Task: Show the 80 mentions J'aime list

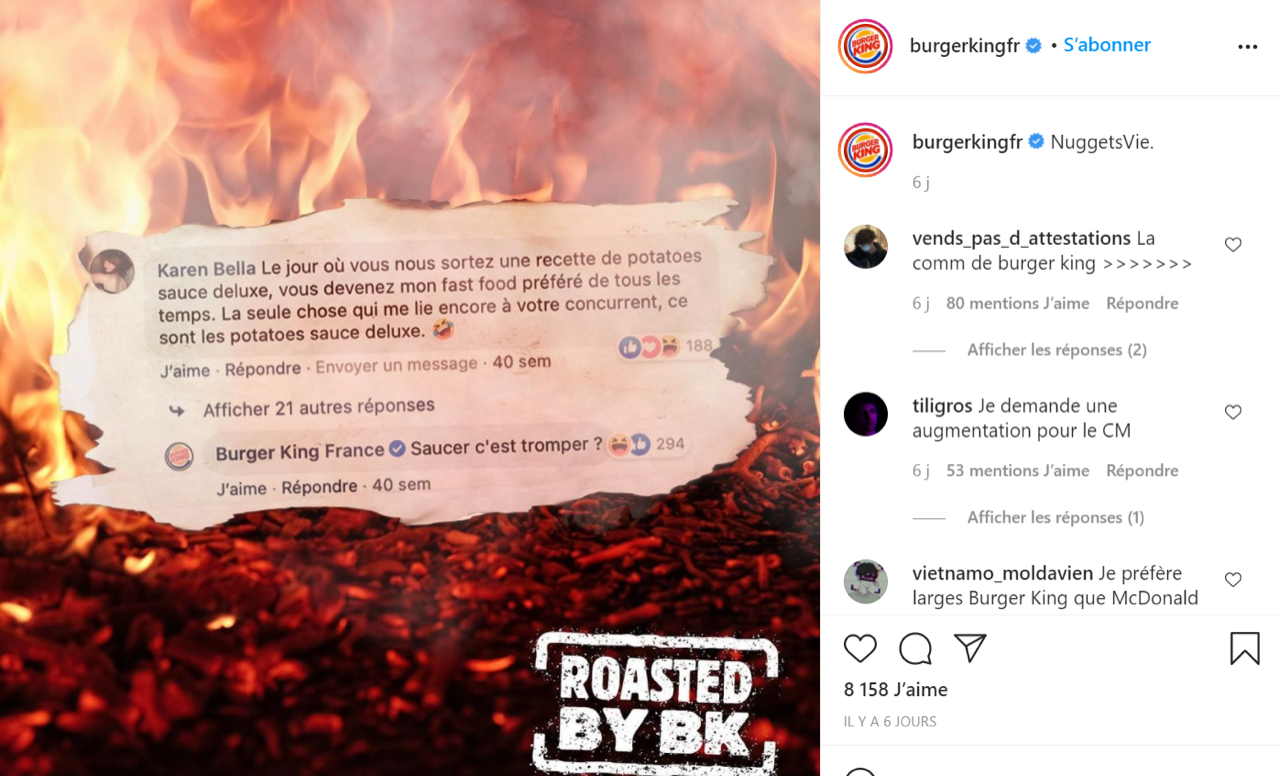Action: (1018, 303)
